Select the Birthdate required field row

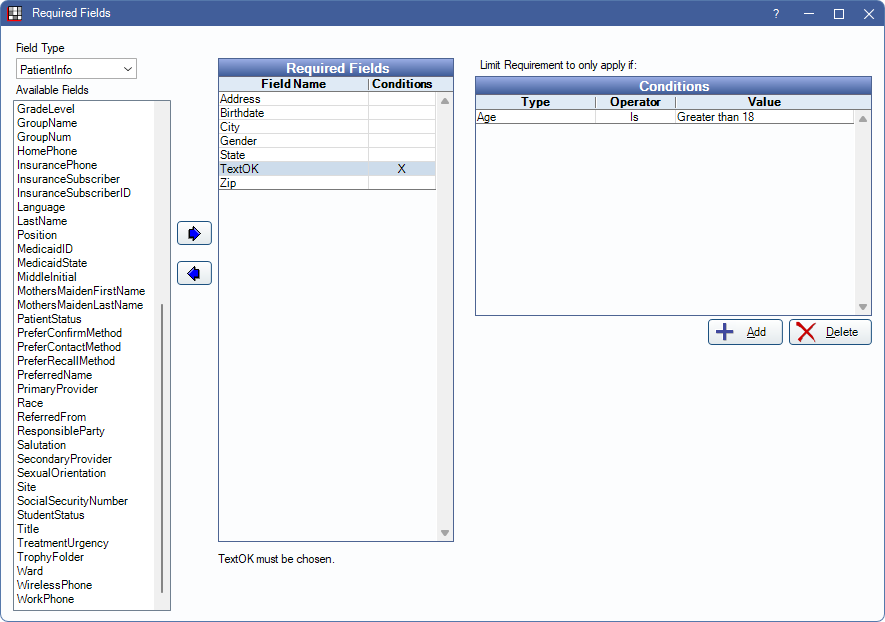tap(293, 113)
